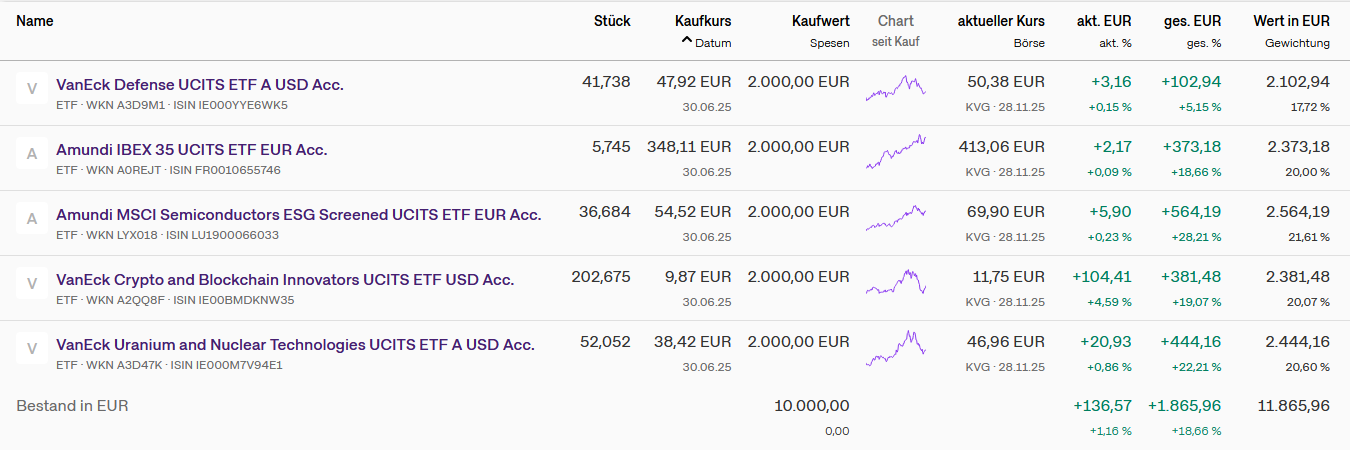Viewport: 1350px width, 450px height.
Task: Open the Crypto and Blockchain sparkline chart
Action: pos(895,283)
